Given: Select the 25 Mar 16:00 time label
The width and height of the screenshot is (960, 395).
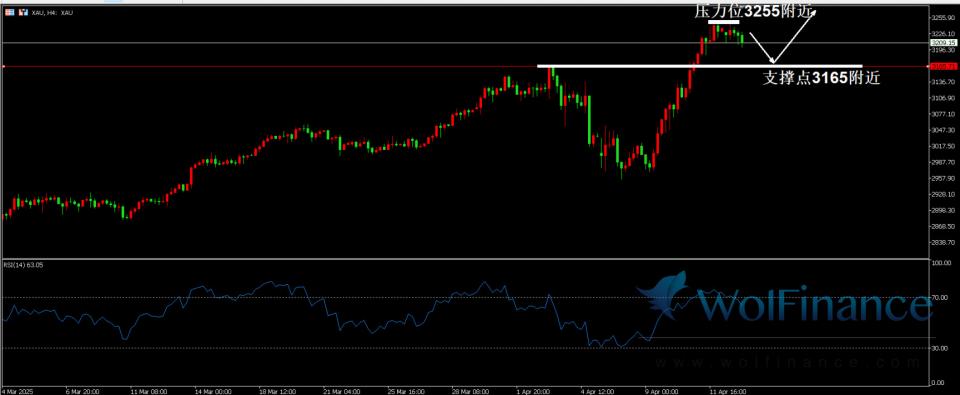Looking at the screenshot, I should point(406,390).
